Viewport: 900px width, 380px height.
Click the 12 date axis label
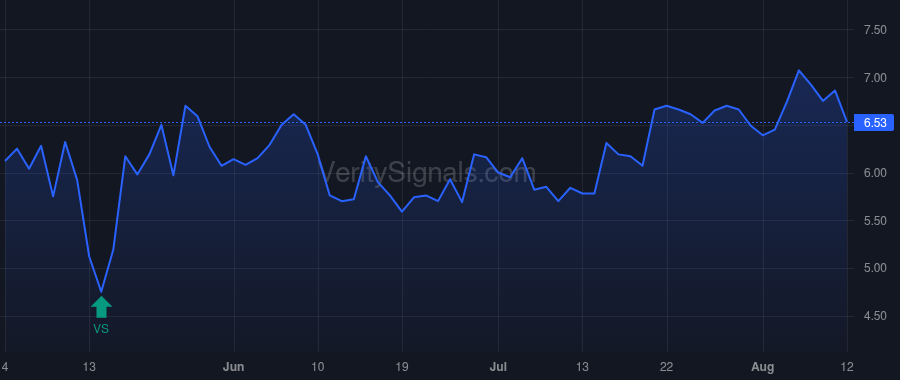pyautogui.click(x=847, y=367)
